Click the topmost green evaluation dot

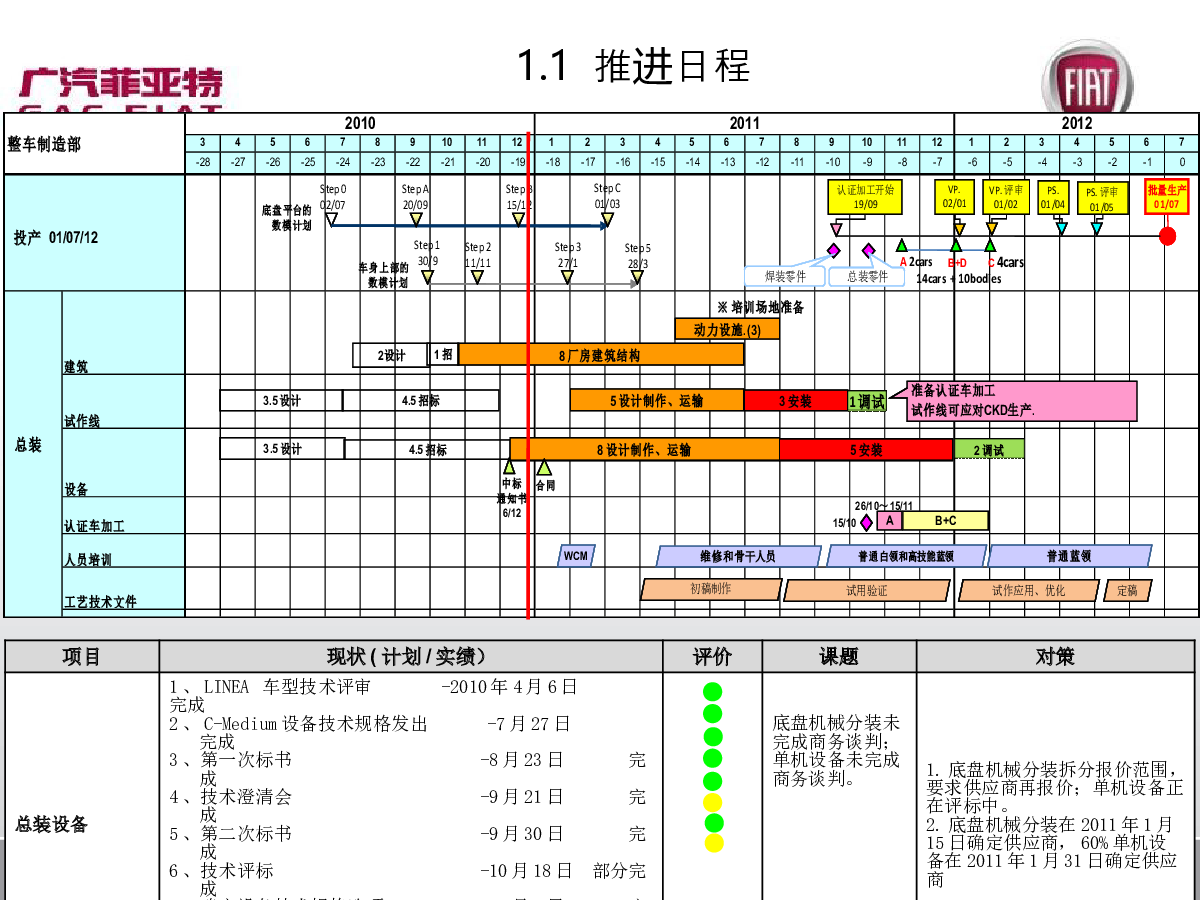coord(712,691)
